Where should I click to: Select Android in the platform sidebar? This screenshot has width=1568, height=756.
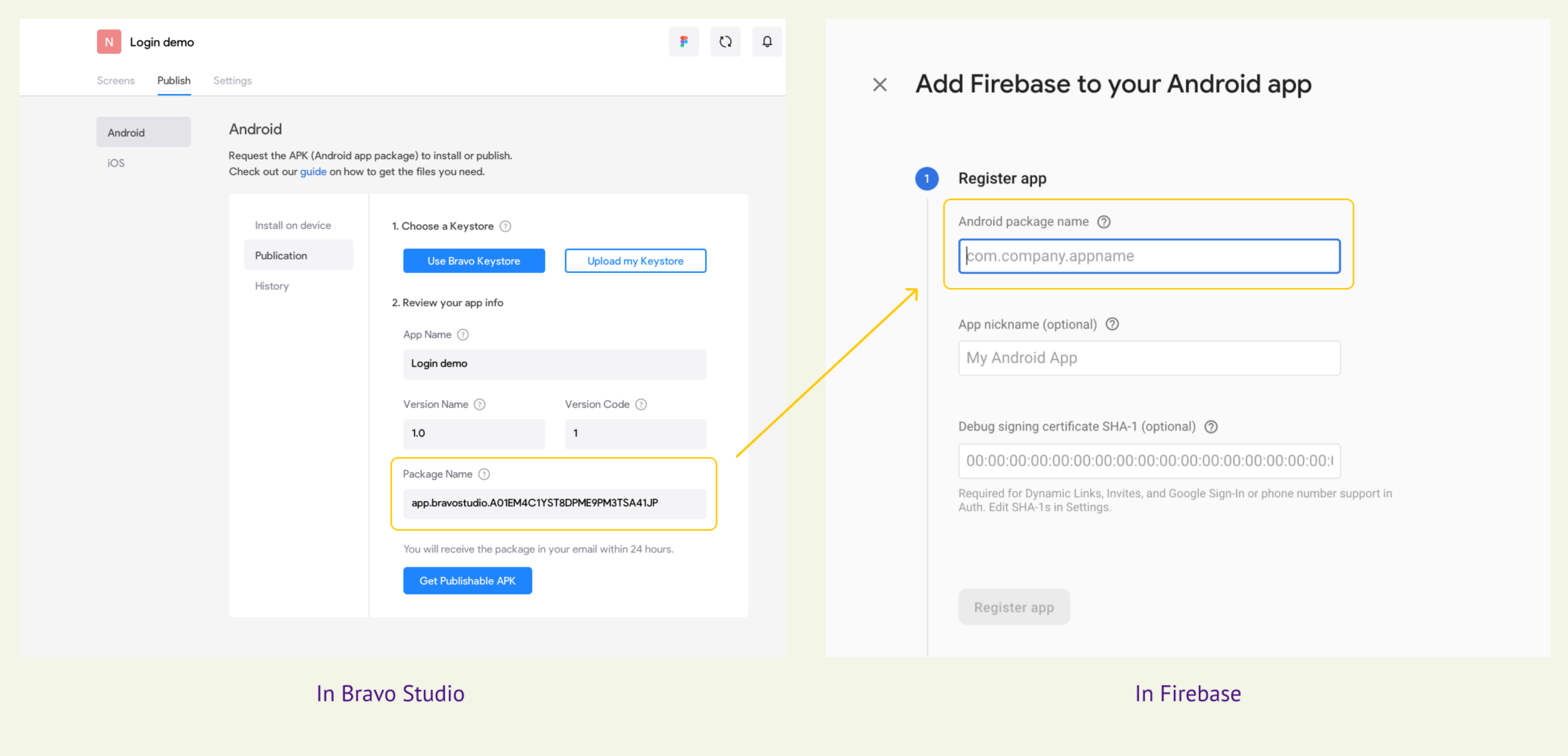144,132
